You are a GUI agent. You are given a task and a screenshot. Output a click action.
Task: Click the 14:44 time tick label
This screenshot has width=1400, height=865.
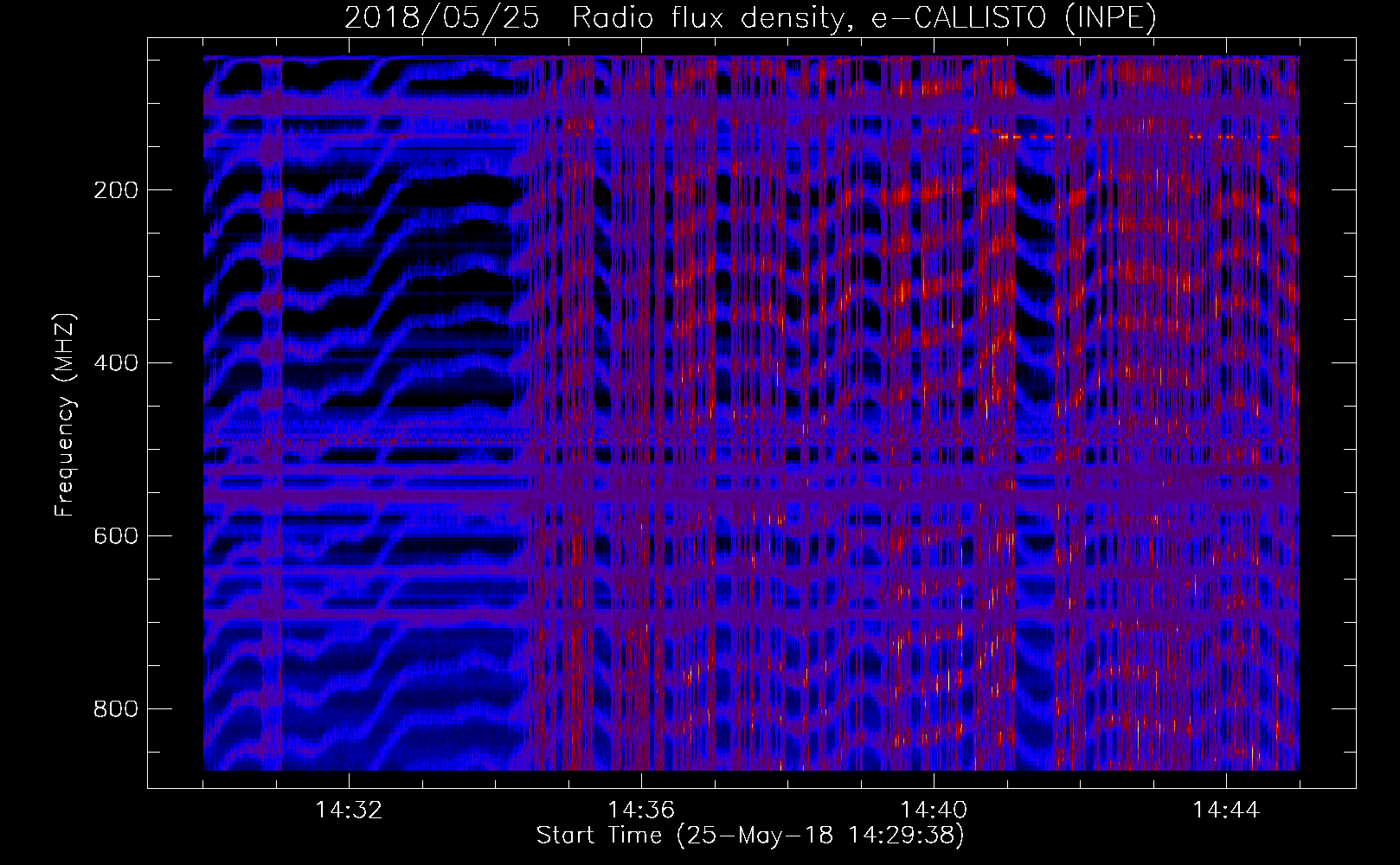click(x=1226, y=811)
